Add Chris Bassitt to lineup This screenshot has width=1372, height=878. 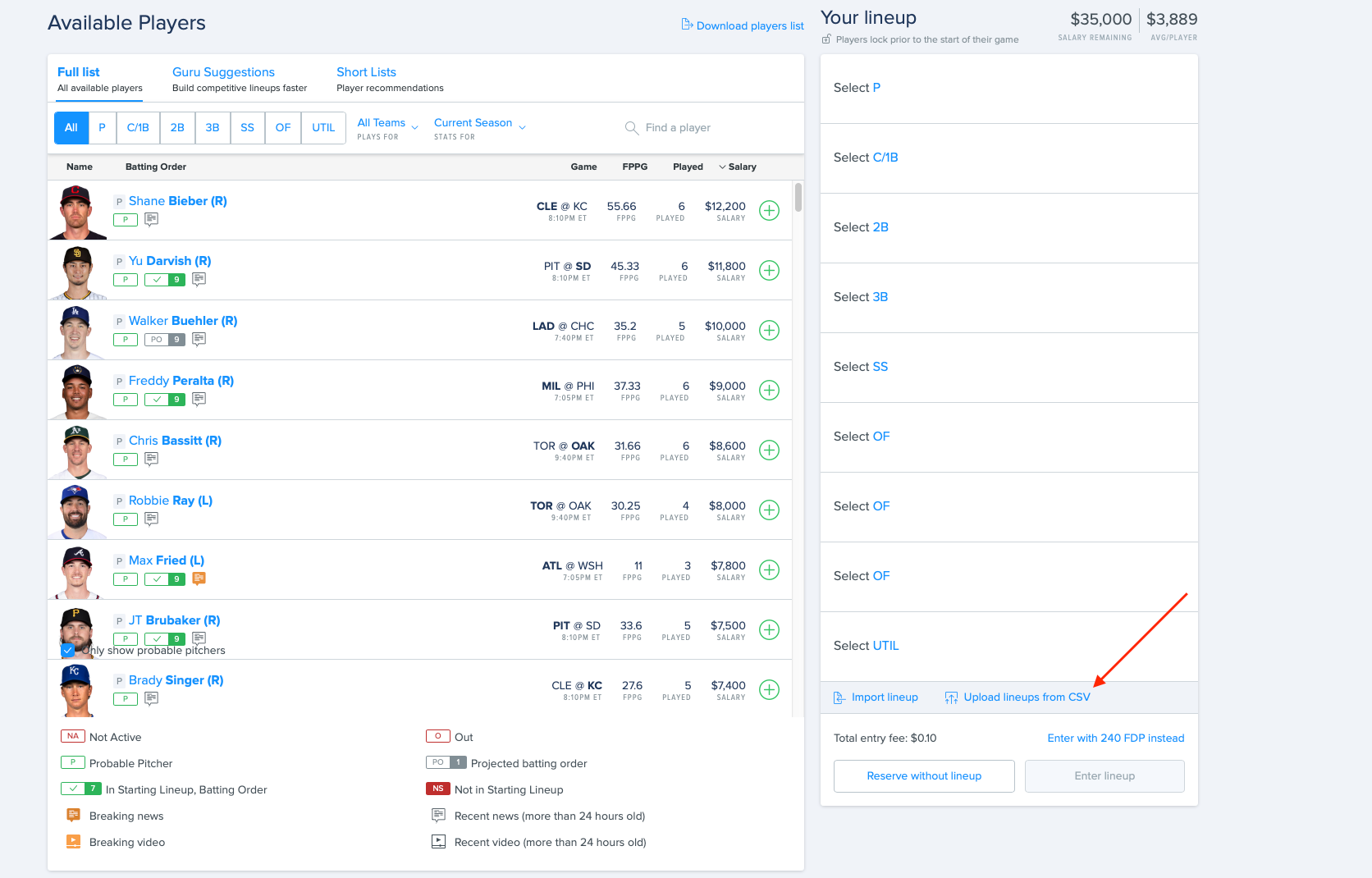769,450
